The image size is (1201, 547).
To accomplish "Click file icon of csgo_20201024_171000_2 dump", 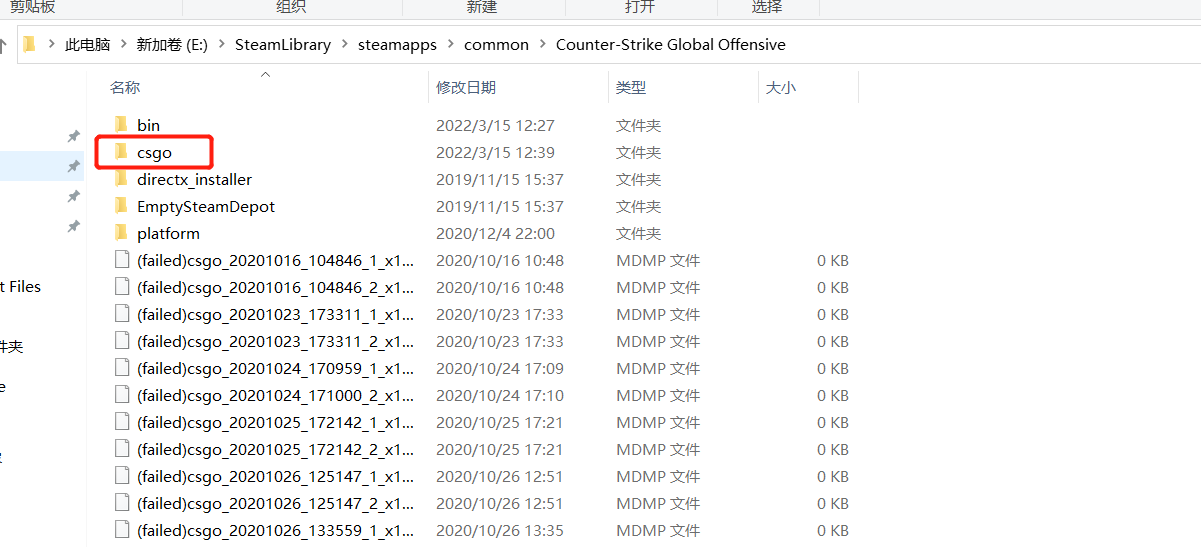I will tap(122, 395).
